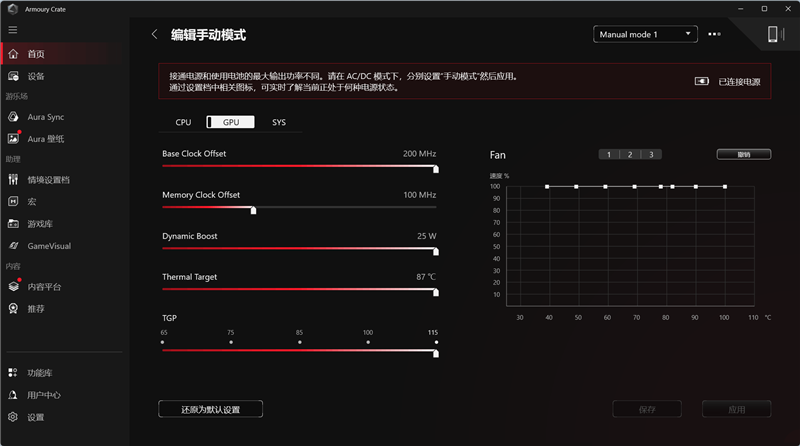Click the Aura Sync icon
This screenshot has width=800, height=446.
pos(13,117)
